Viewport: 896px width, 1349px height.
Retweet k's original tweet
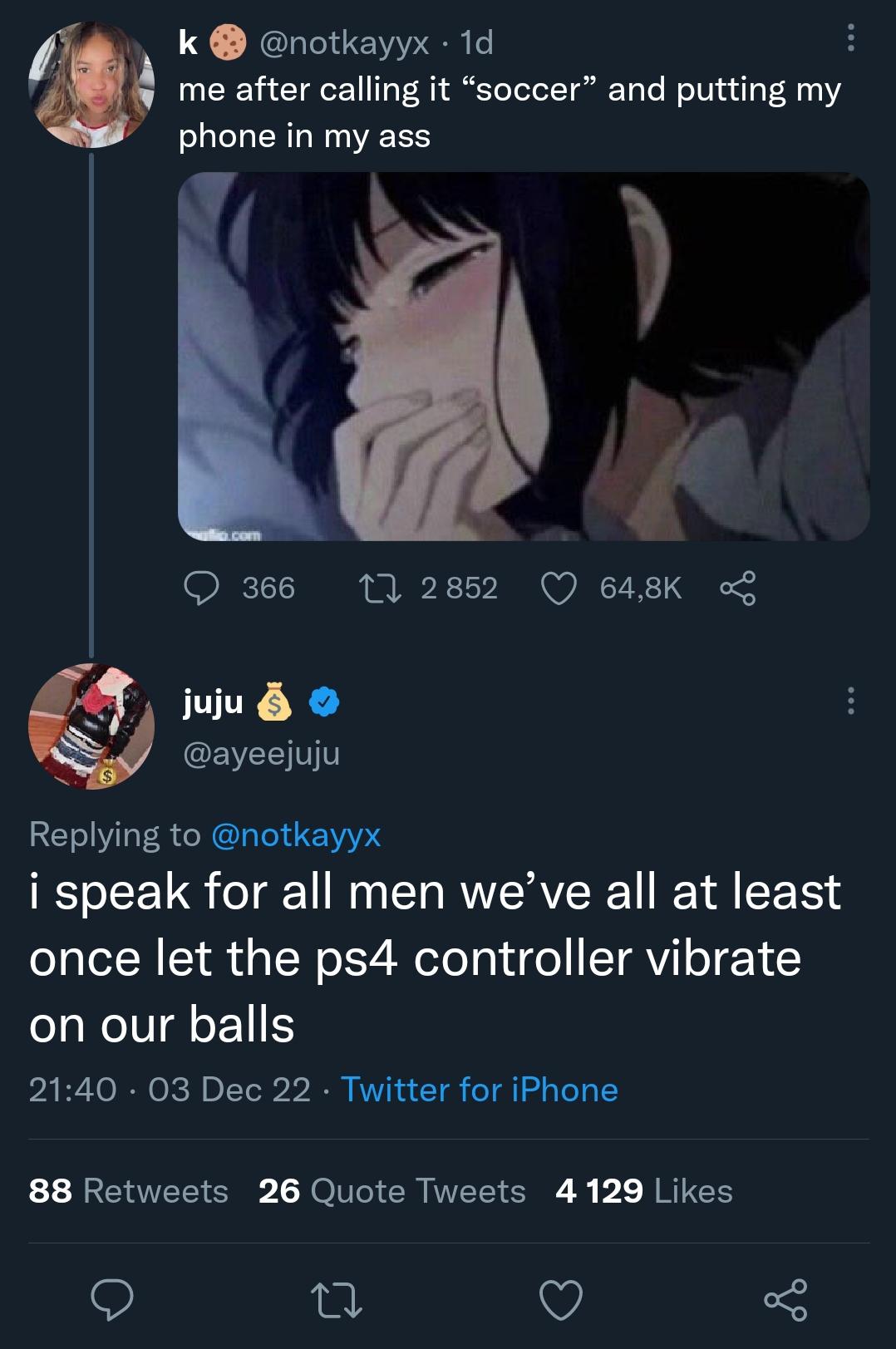[x=381, y=588]
